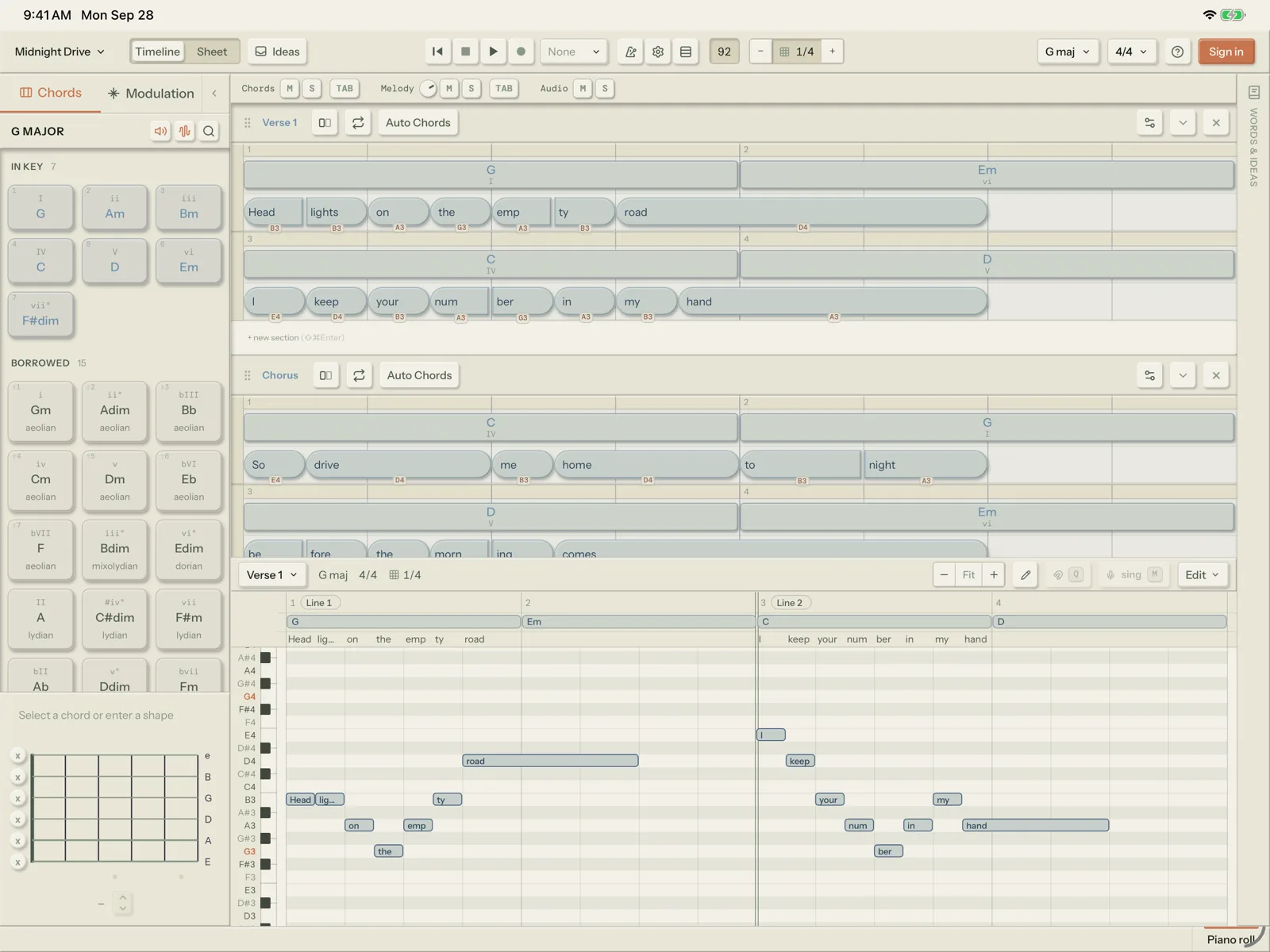This screenshot has height=952, width=1270.
Task: Open the Edit dropdown in piano roll
Action: point(1203,575)
